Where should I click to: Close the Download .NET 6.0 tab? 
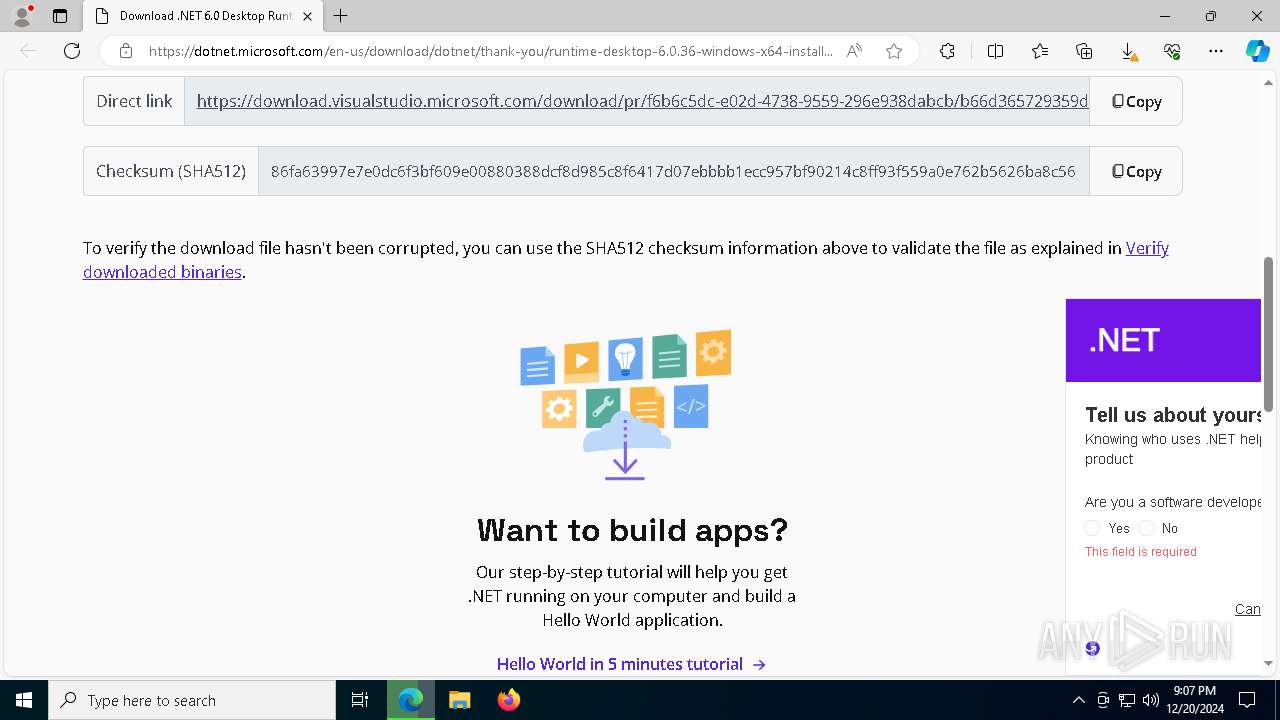[x=308, y=16]
